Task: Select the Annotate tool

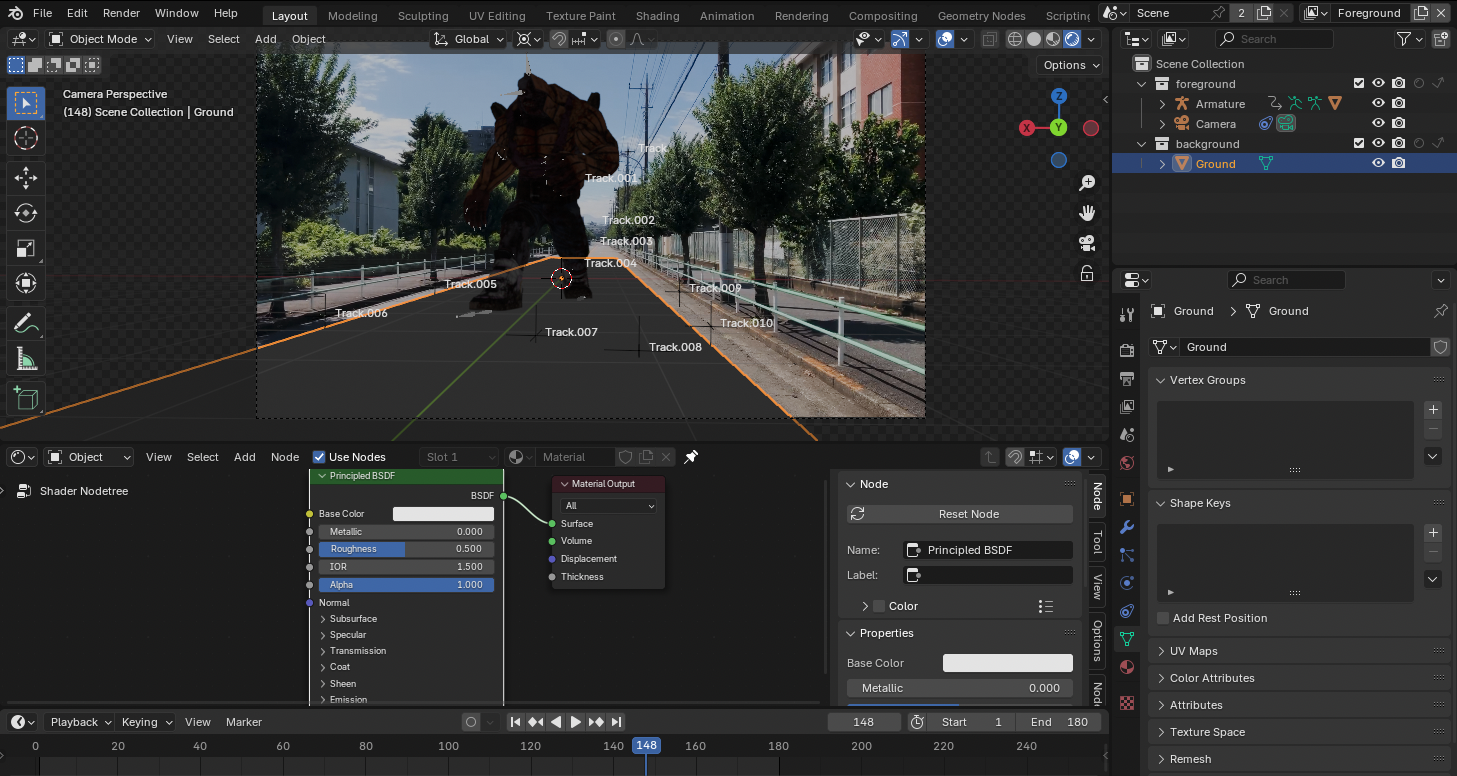Action: point(26,323)
